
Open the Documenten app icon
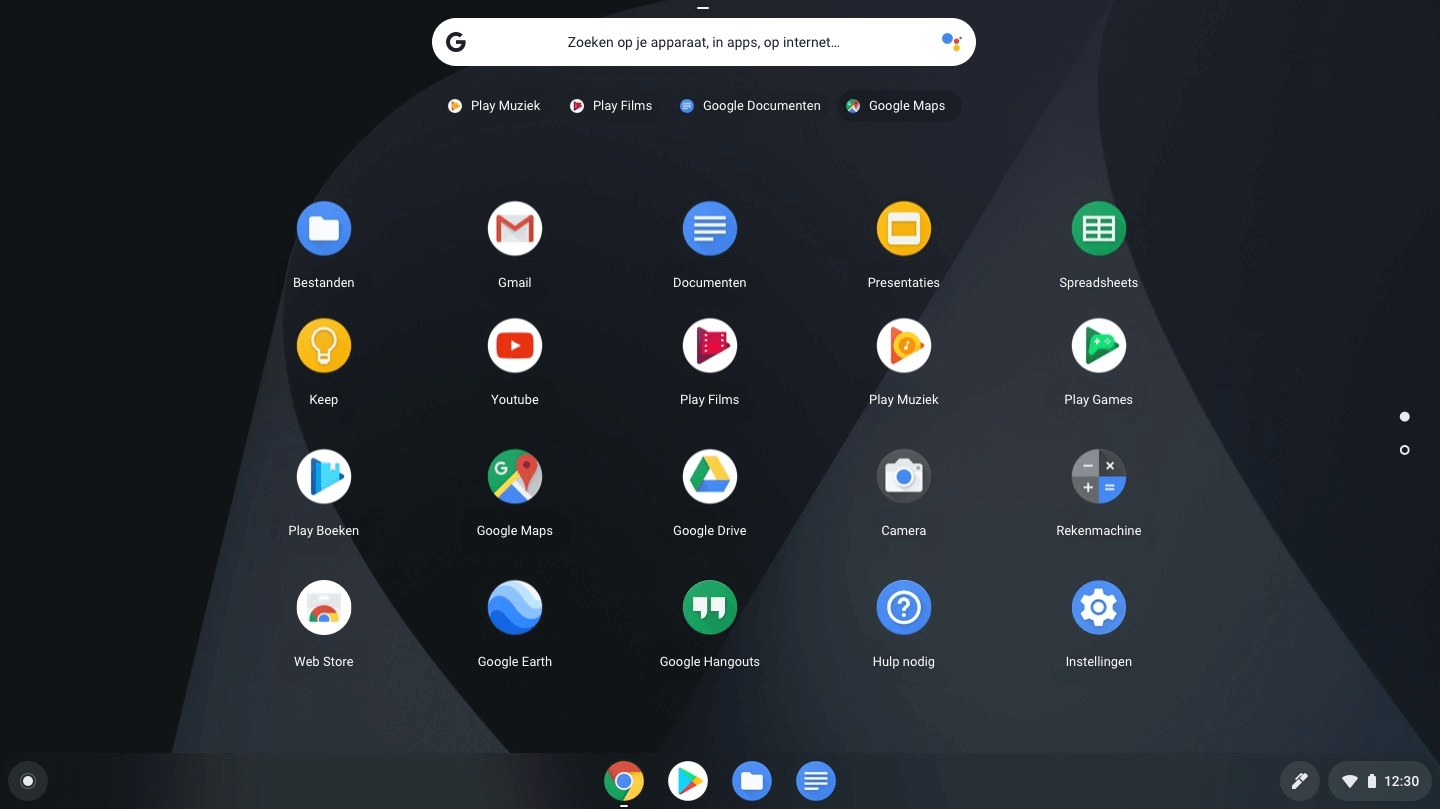[709, 229]
